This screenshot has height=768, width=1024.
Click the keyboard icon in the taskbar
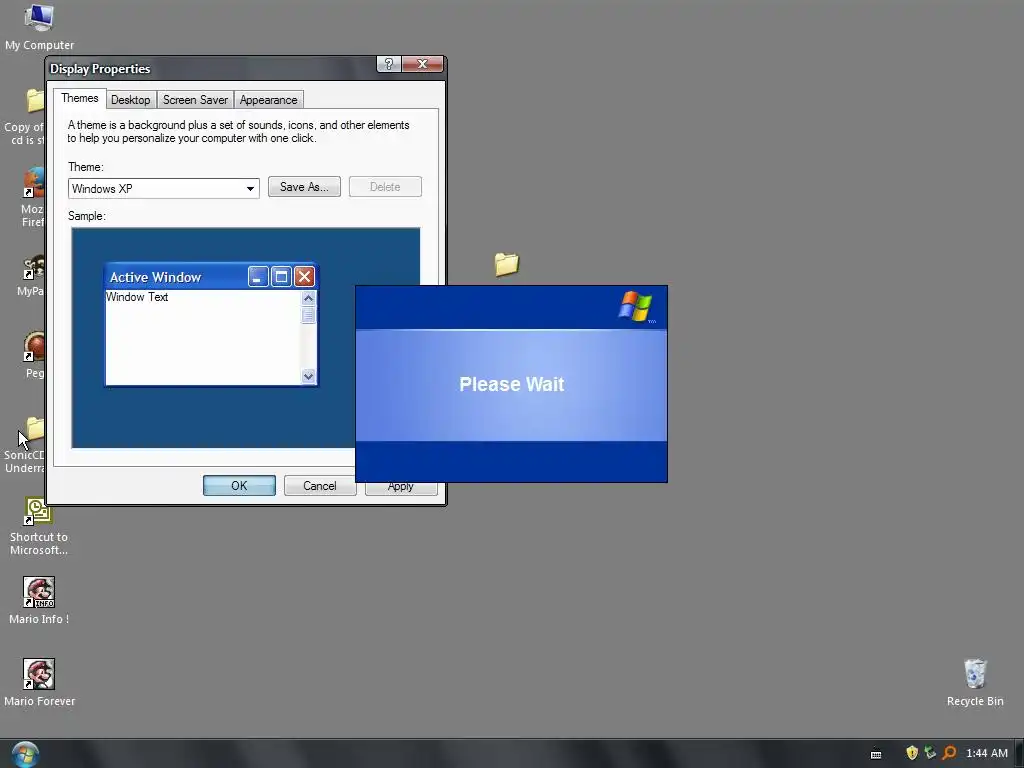[876, 754]
